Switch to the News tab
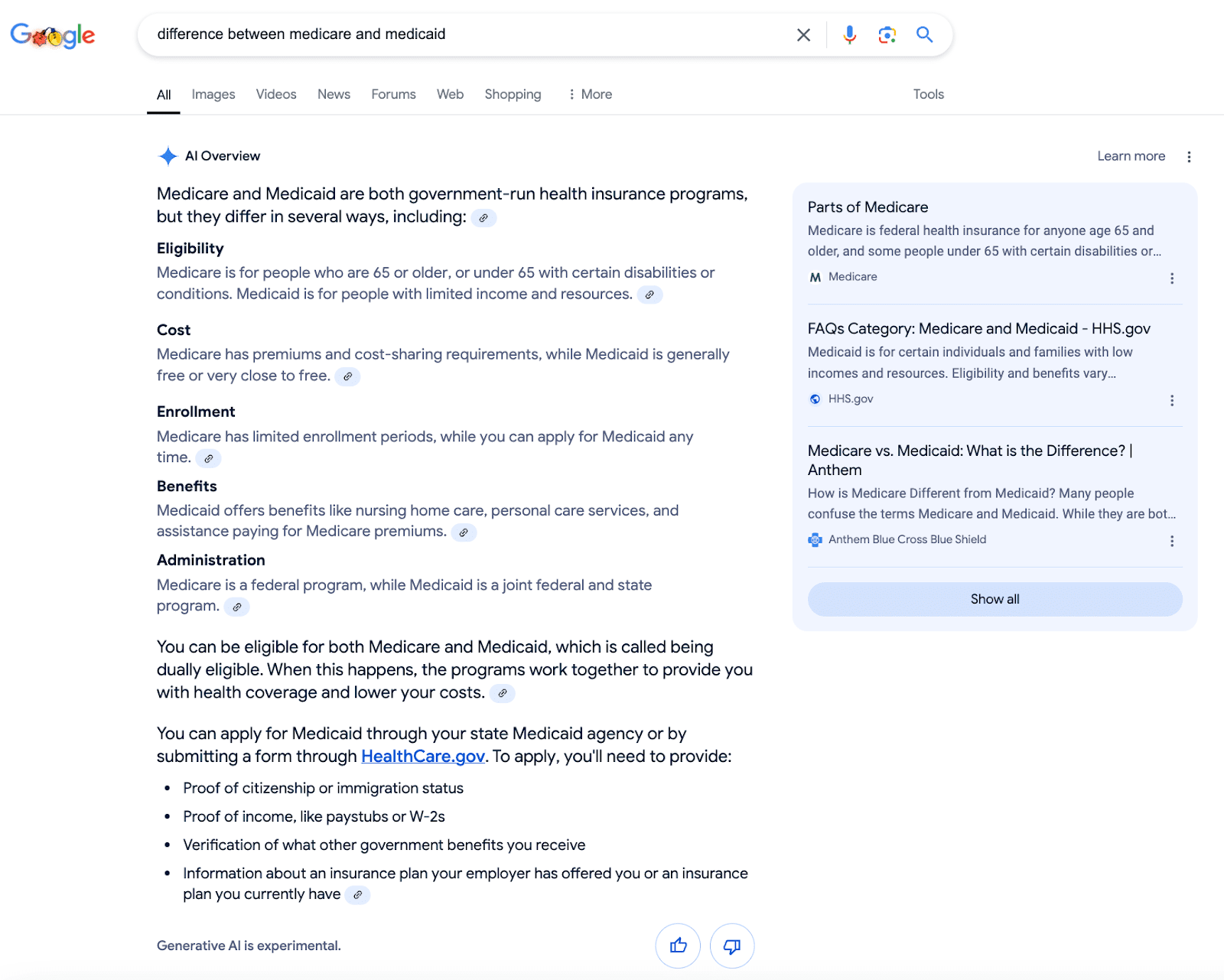 click(334, 94)
